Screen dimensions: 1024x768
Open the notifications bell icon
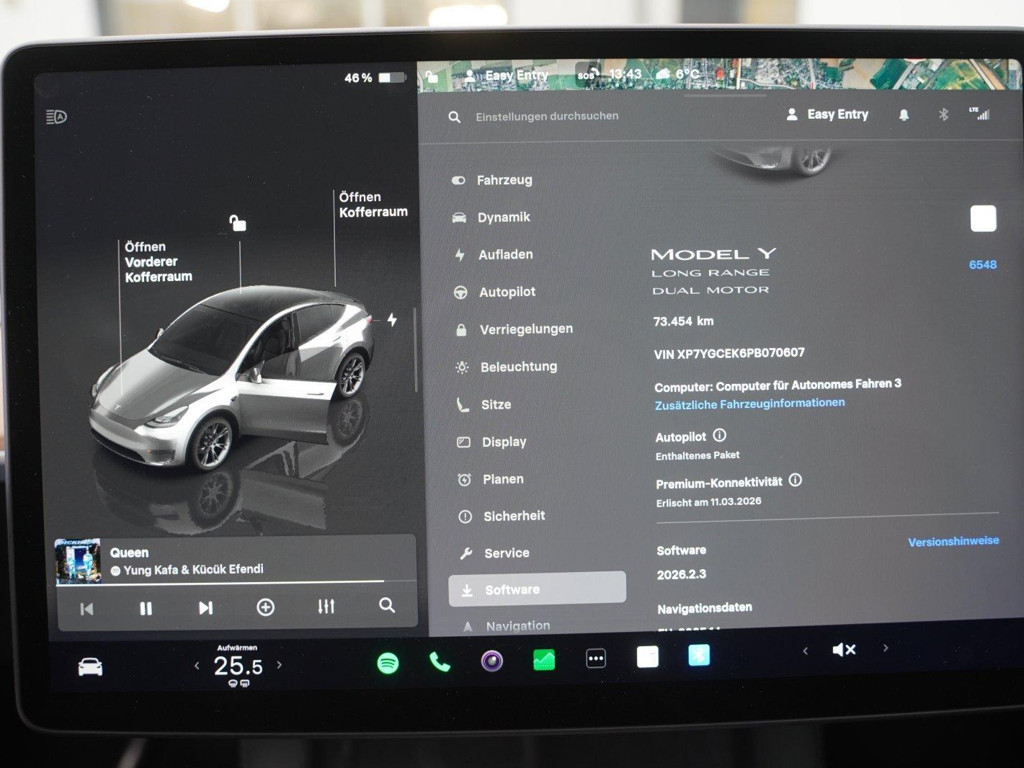pos(904,114)
